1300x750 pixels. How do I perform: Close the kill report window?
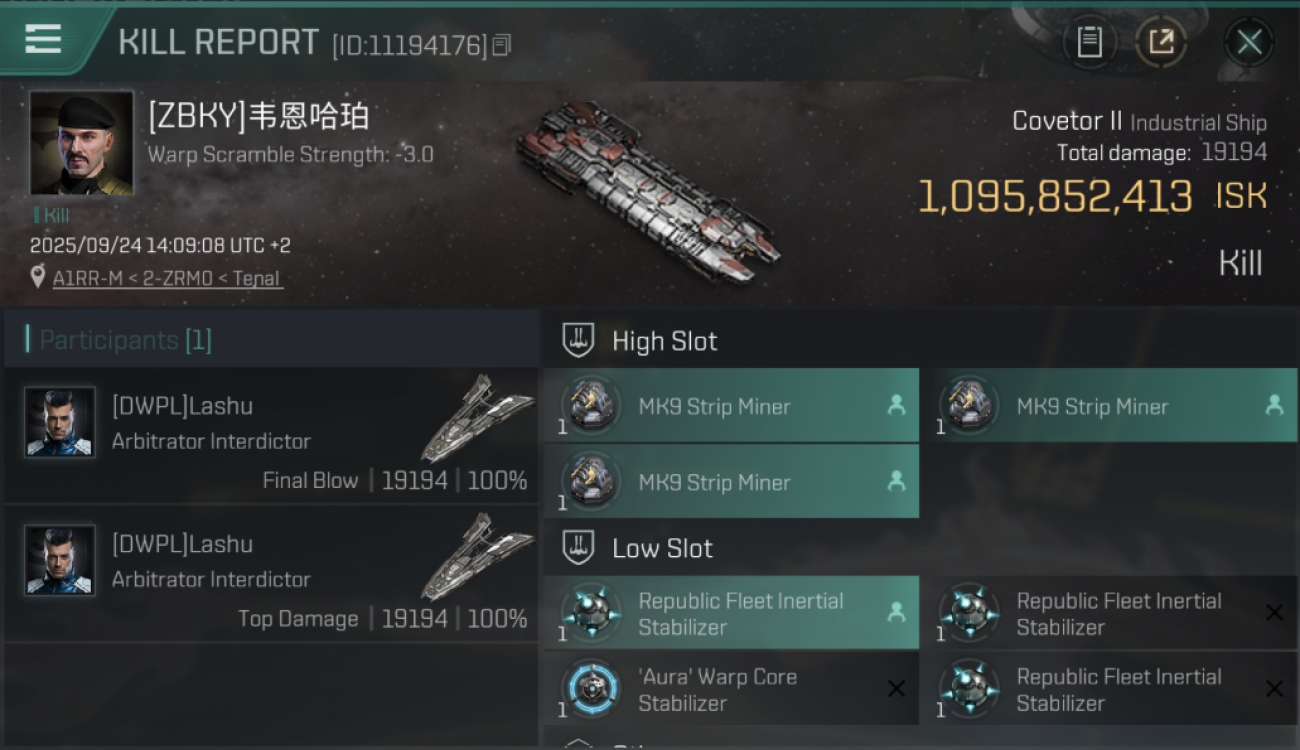[1249, 42]
